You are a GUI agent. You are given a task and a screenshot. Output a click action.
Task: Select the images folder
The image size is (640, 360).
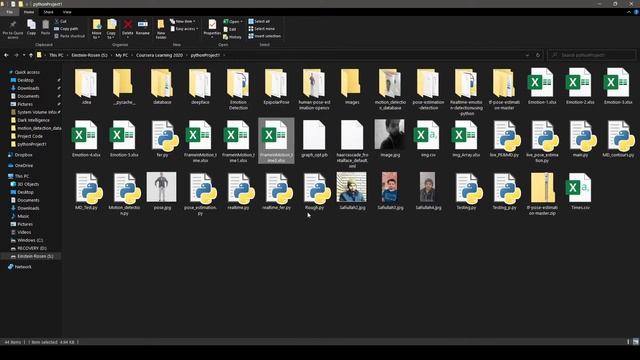coord(352,87)
